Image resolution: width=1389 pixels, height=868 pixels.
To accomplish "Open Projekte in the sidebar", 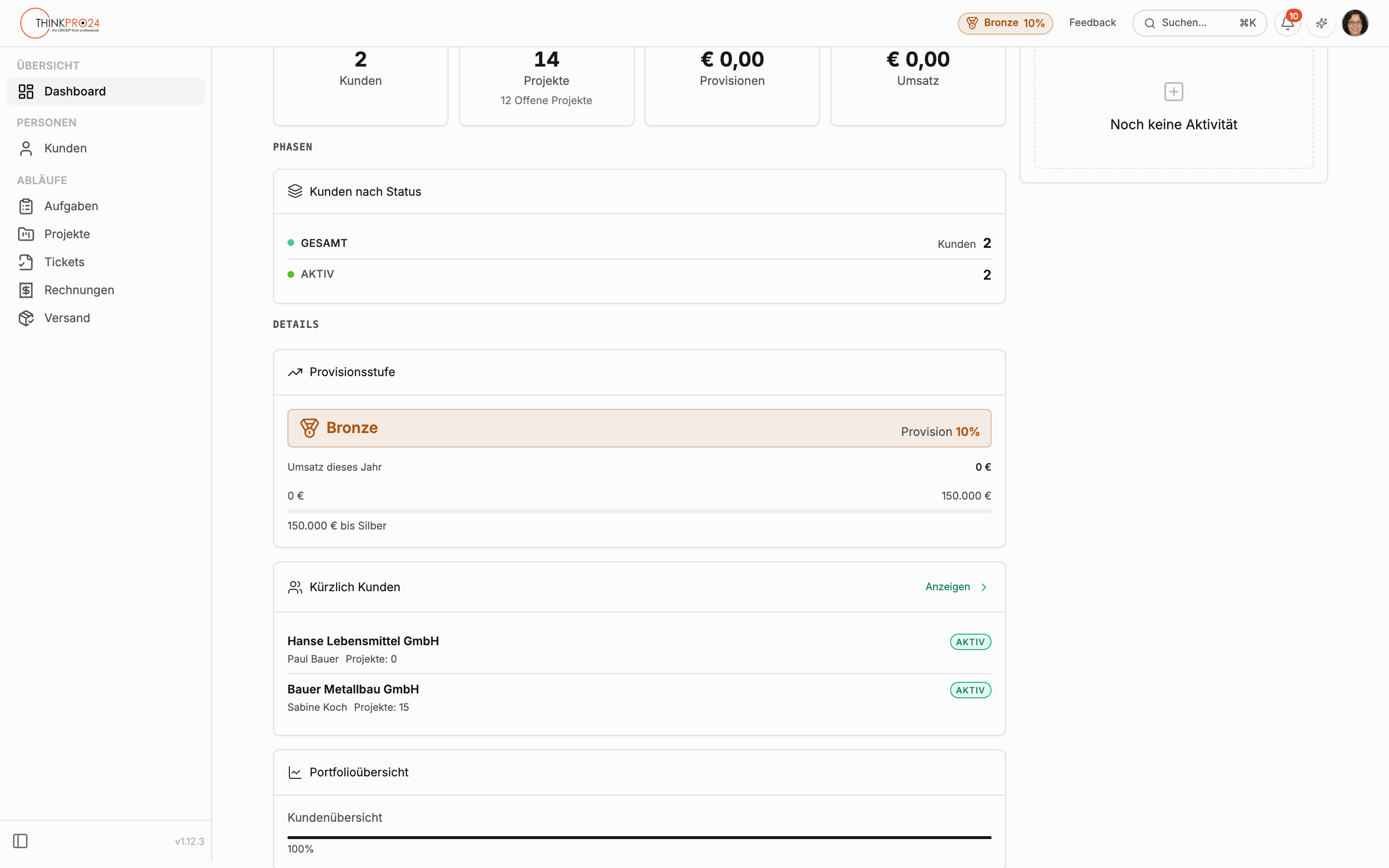I will click(106, 234).
